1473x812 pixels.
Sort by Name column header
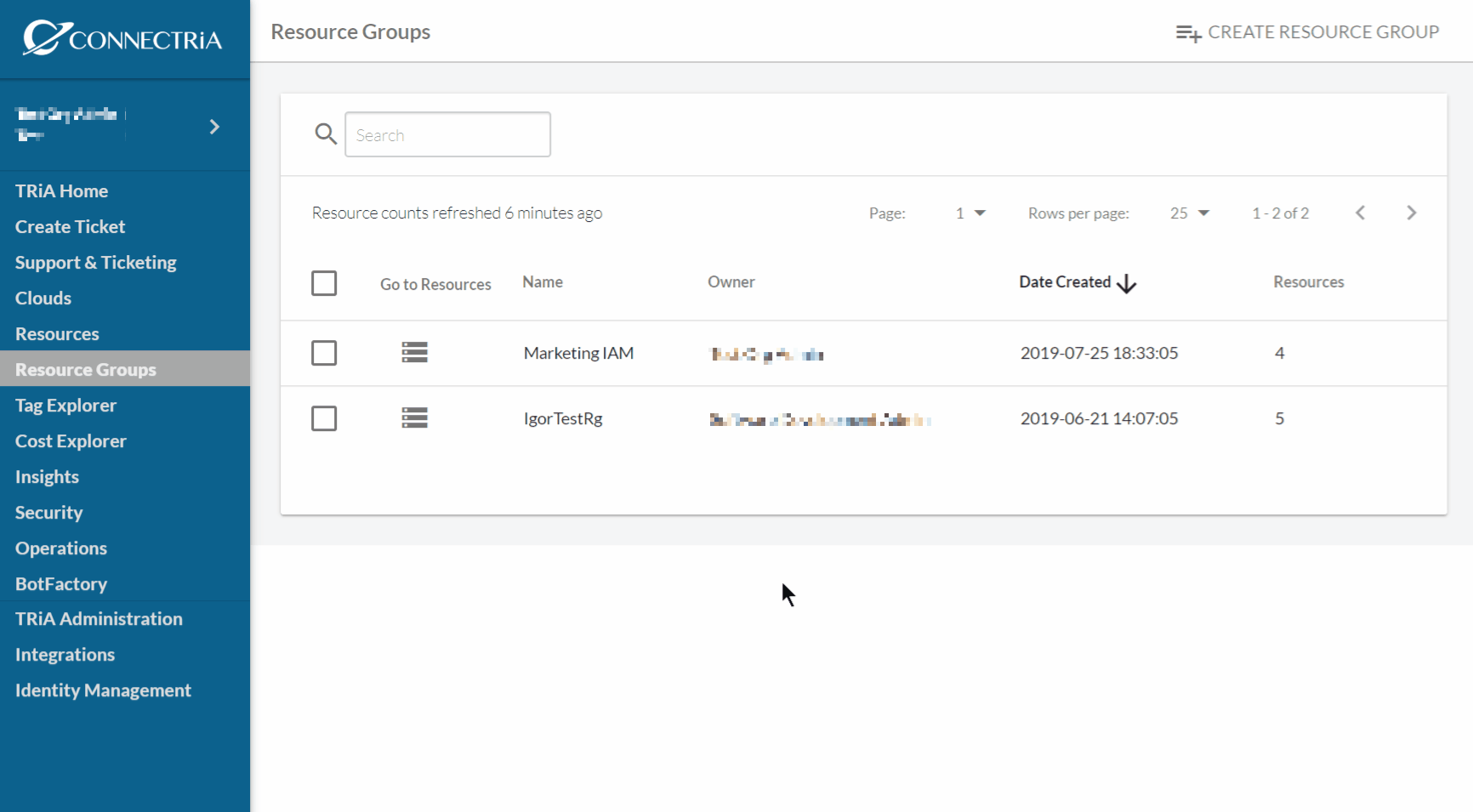543,282
